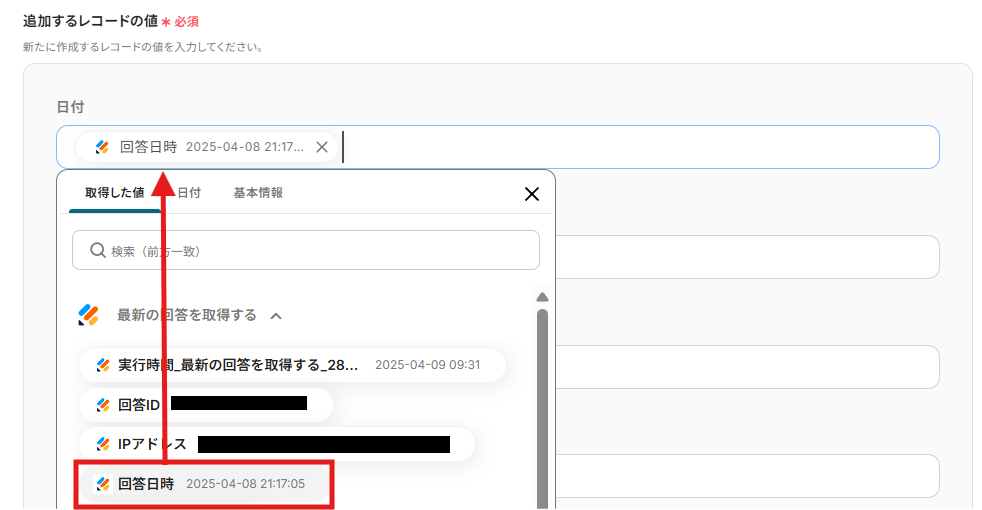Click the 日付 field label
Image resolution: width=982 pixels, height=510 pixels.
tap(70, 107)
